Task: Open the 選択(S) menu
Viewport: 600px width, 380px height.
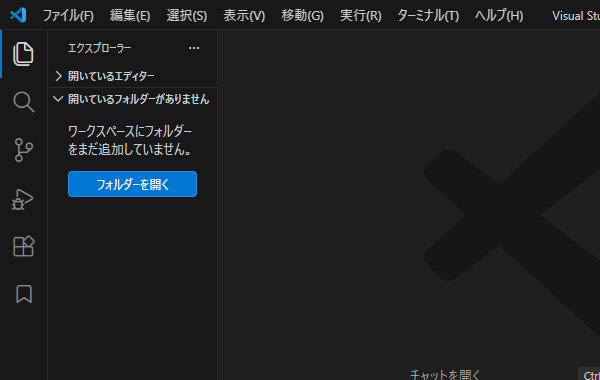Action: pyautogui.click(x=187, y=16)
